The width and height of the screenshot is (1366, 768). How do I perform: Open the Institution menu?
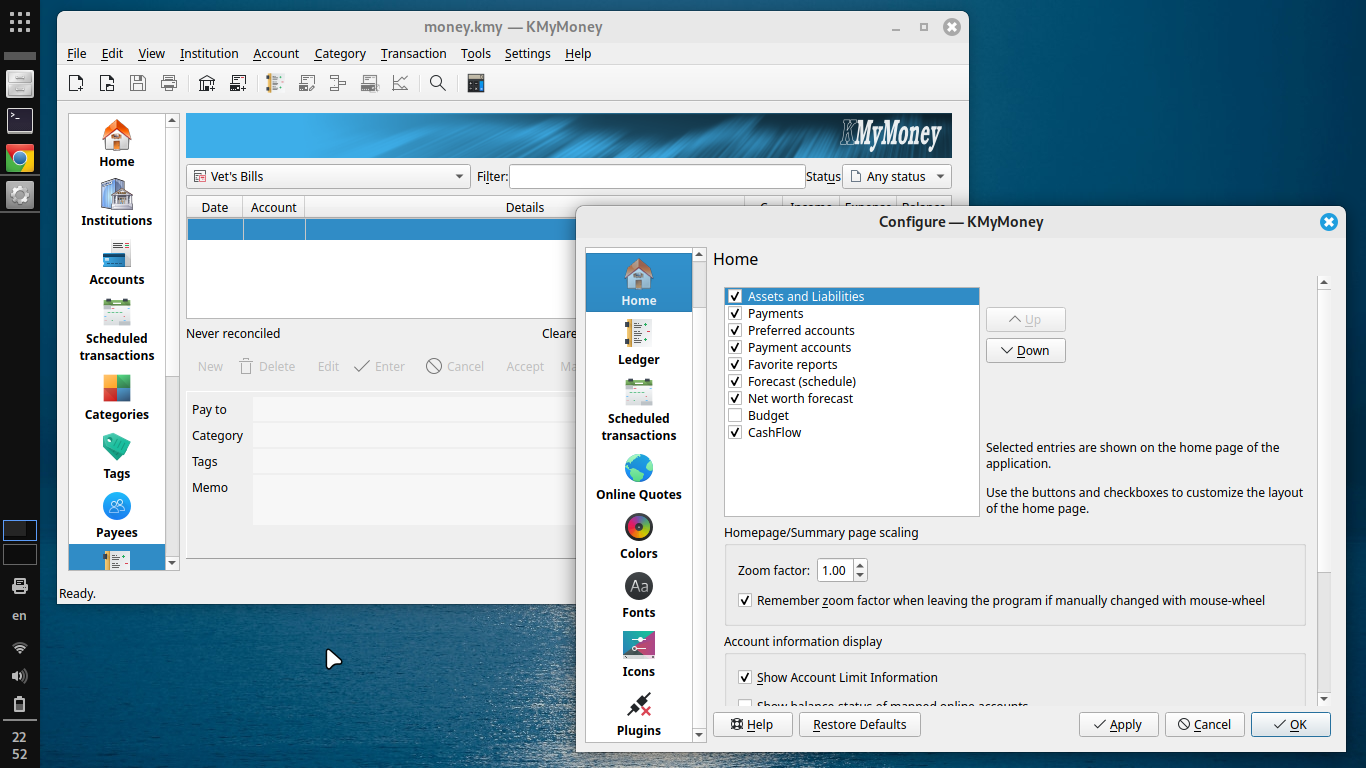tap(209, 54)
